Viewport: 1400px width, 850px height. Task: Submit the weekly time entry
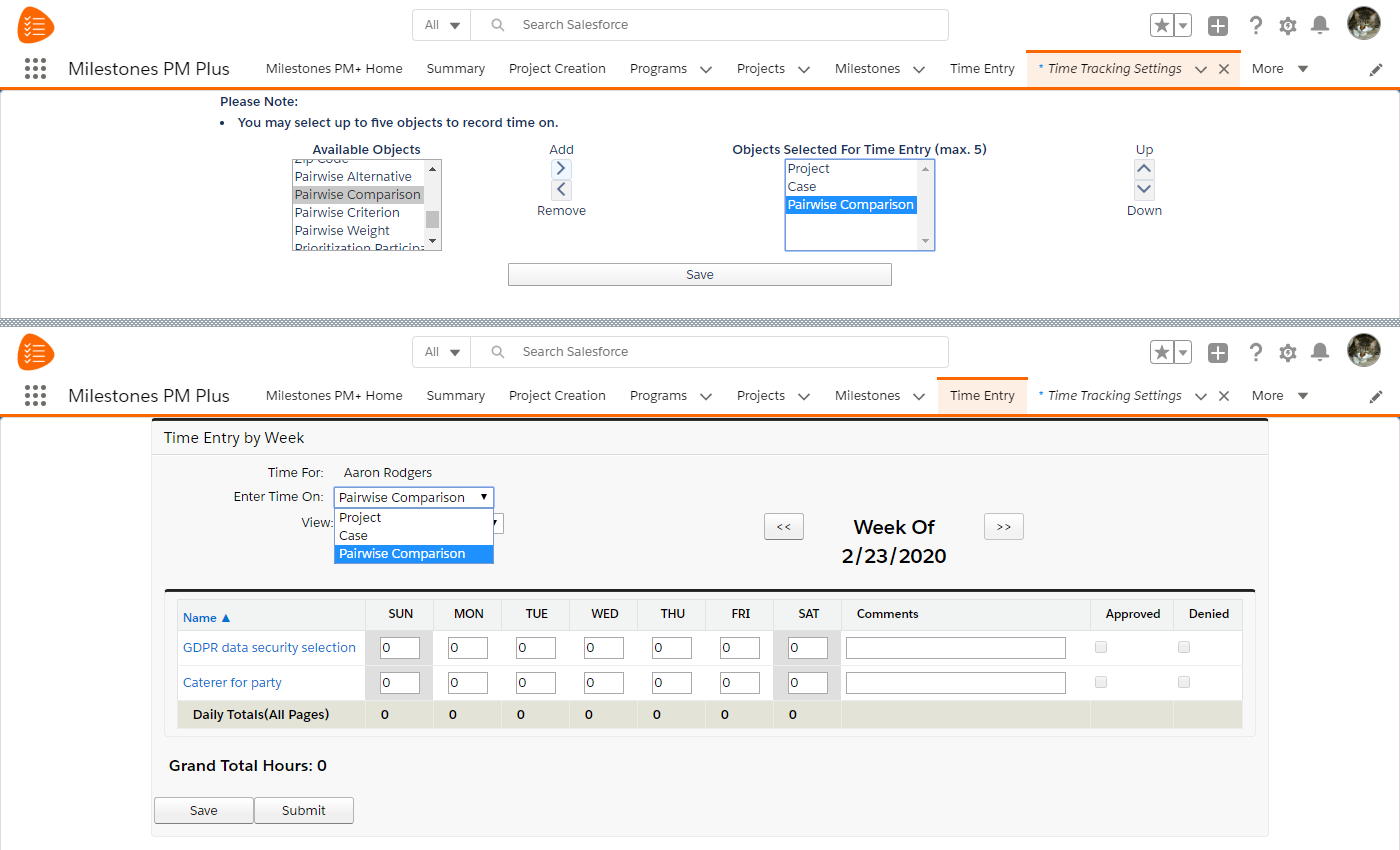[x=304, y=811]
